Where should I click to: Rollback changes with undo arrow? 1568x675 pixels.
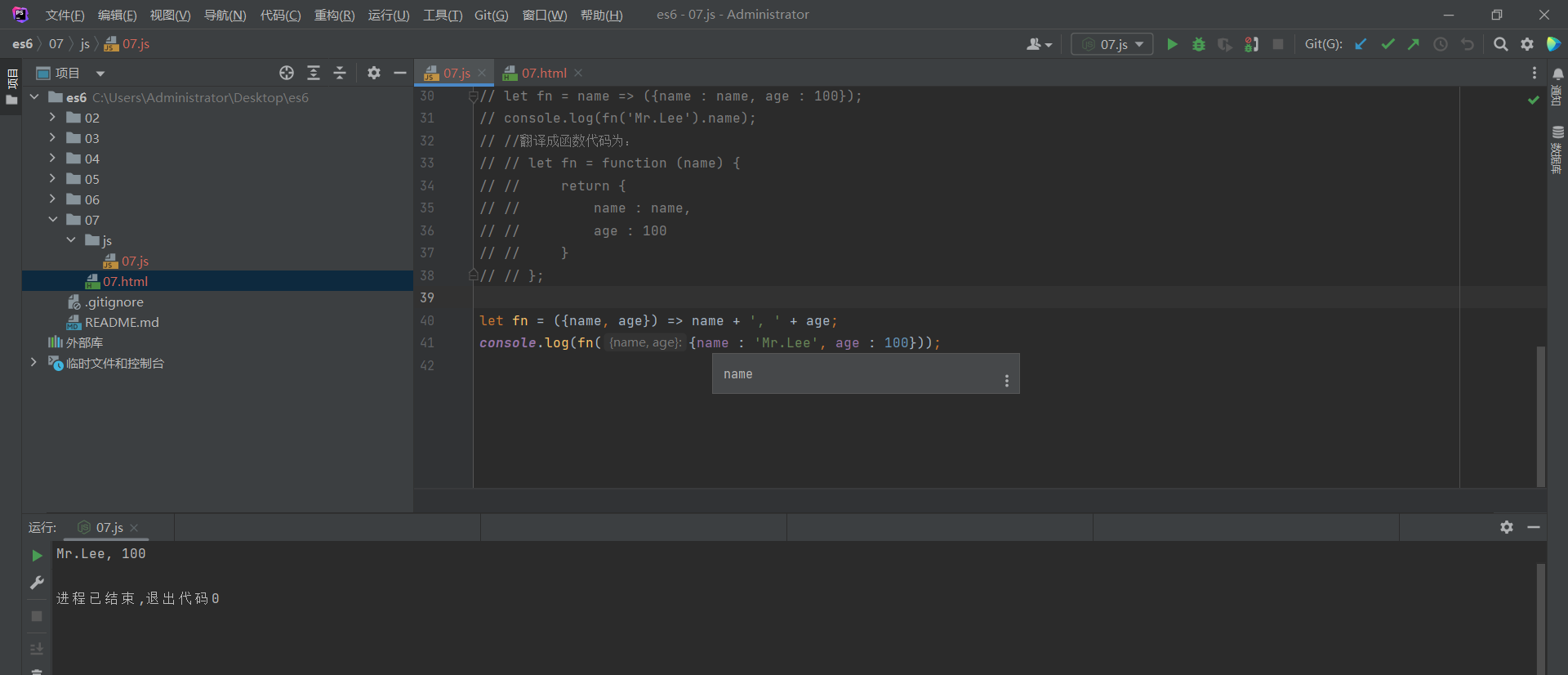click(1468, 44)
